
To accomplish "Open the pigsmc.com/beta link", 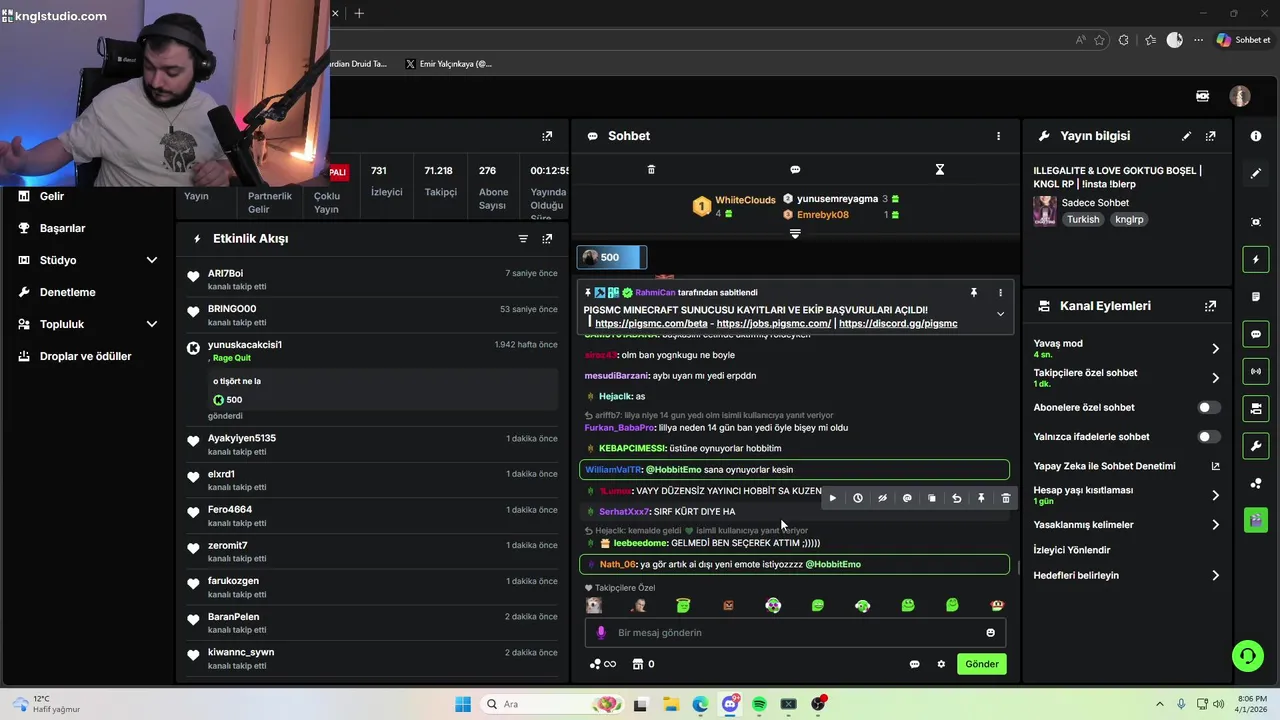I will 651,324.
